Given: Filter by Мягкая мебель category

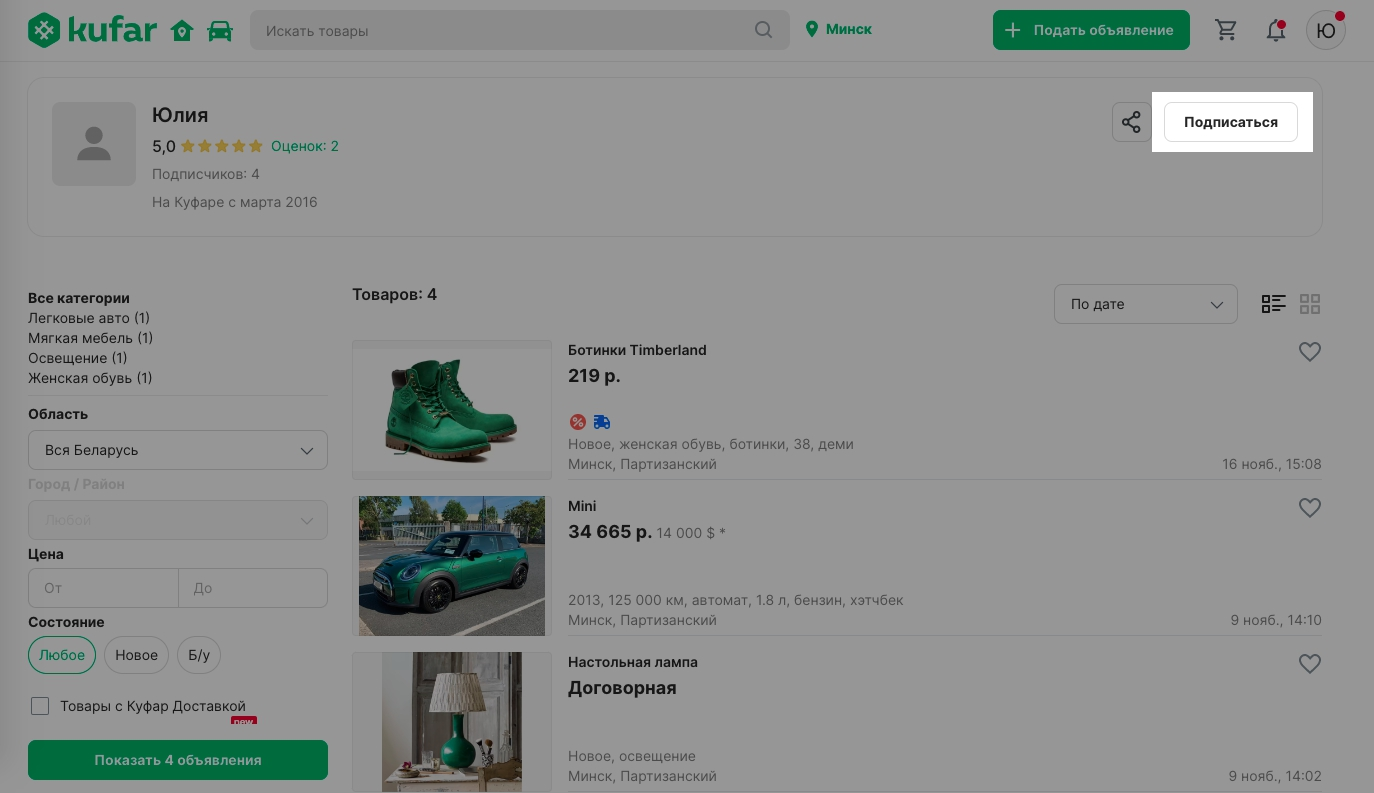Looking at the screenshot, I should point(90,338).
